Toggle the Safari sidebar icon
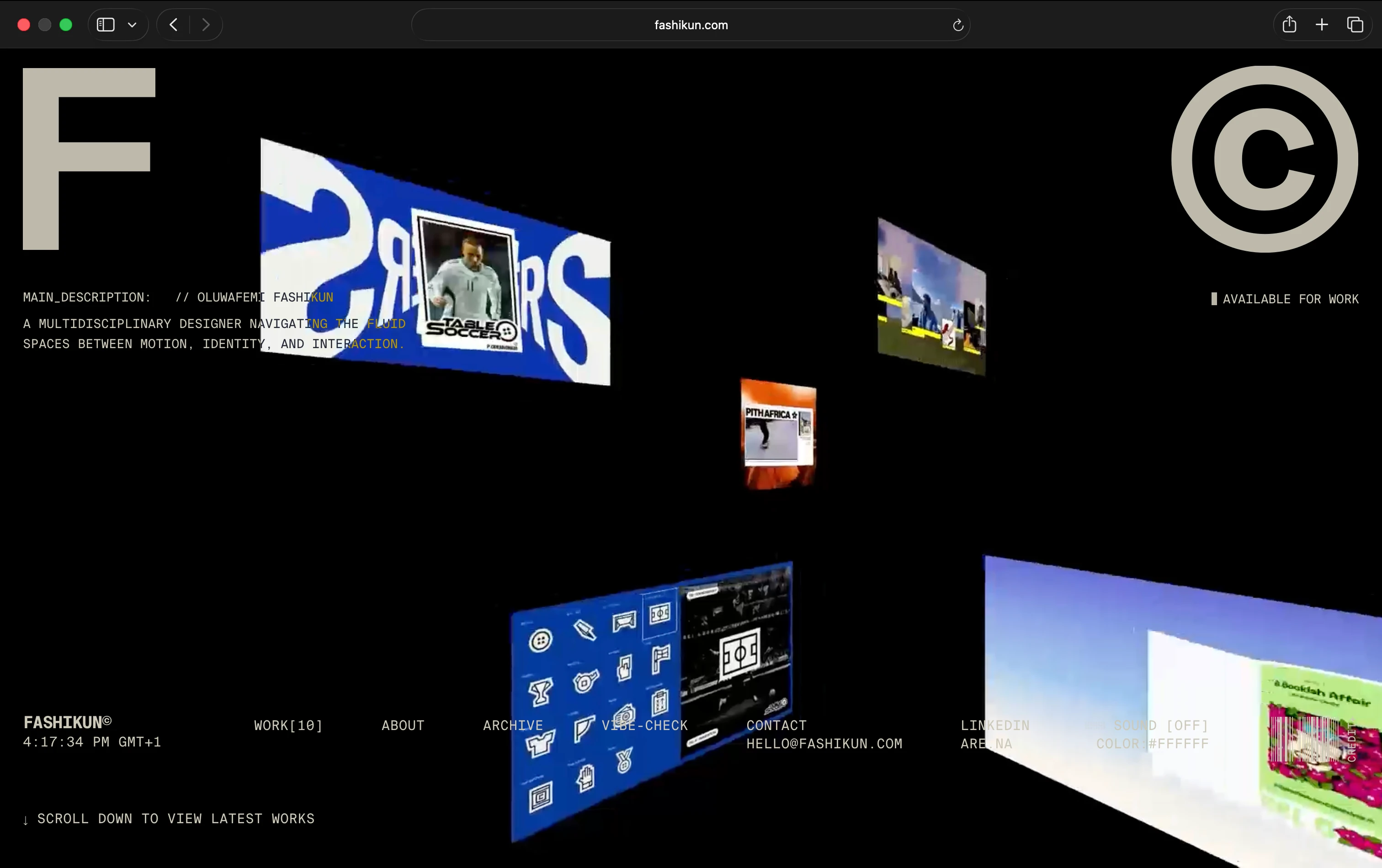 pyautogui.click(x=106, y=25)
